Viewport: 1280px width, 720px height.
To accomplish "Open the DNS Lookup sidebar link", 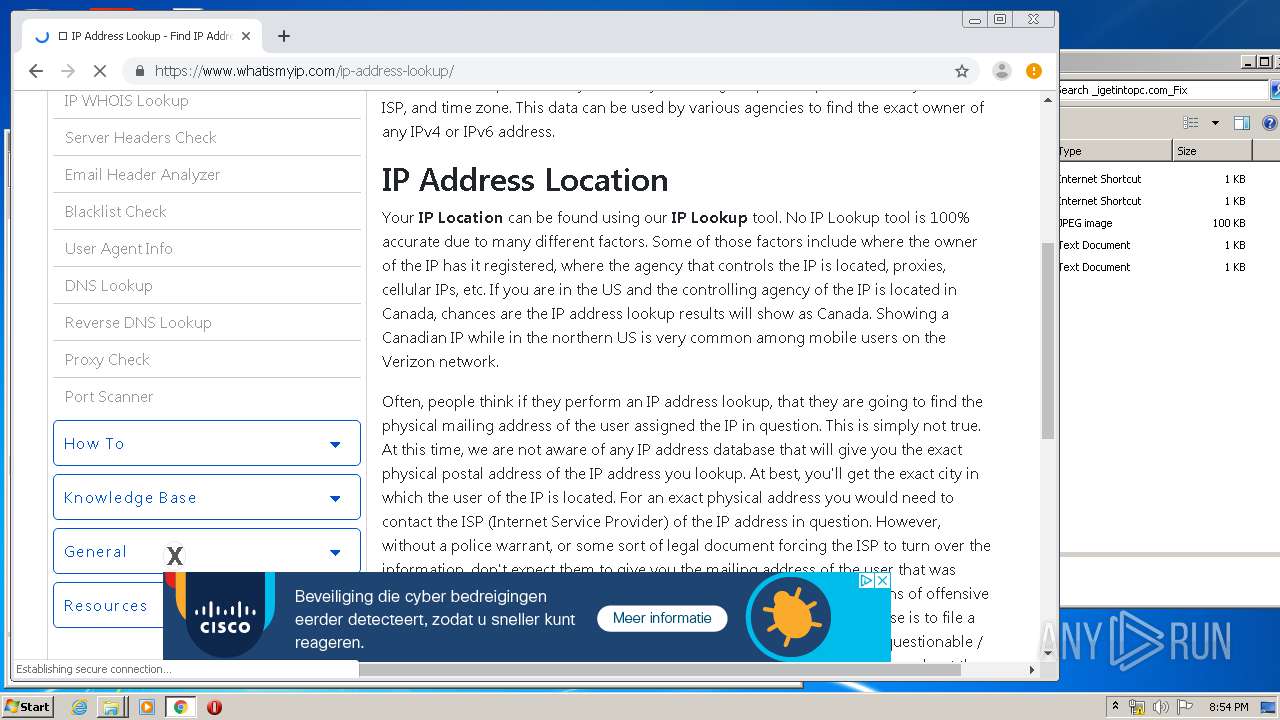I will (x=108, y=285).
